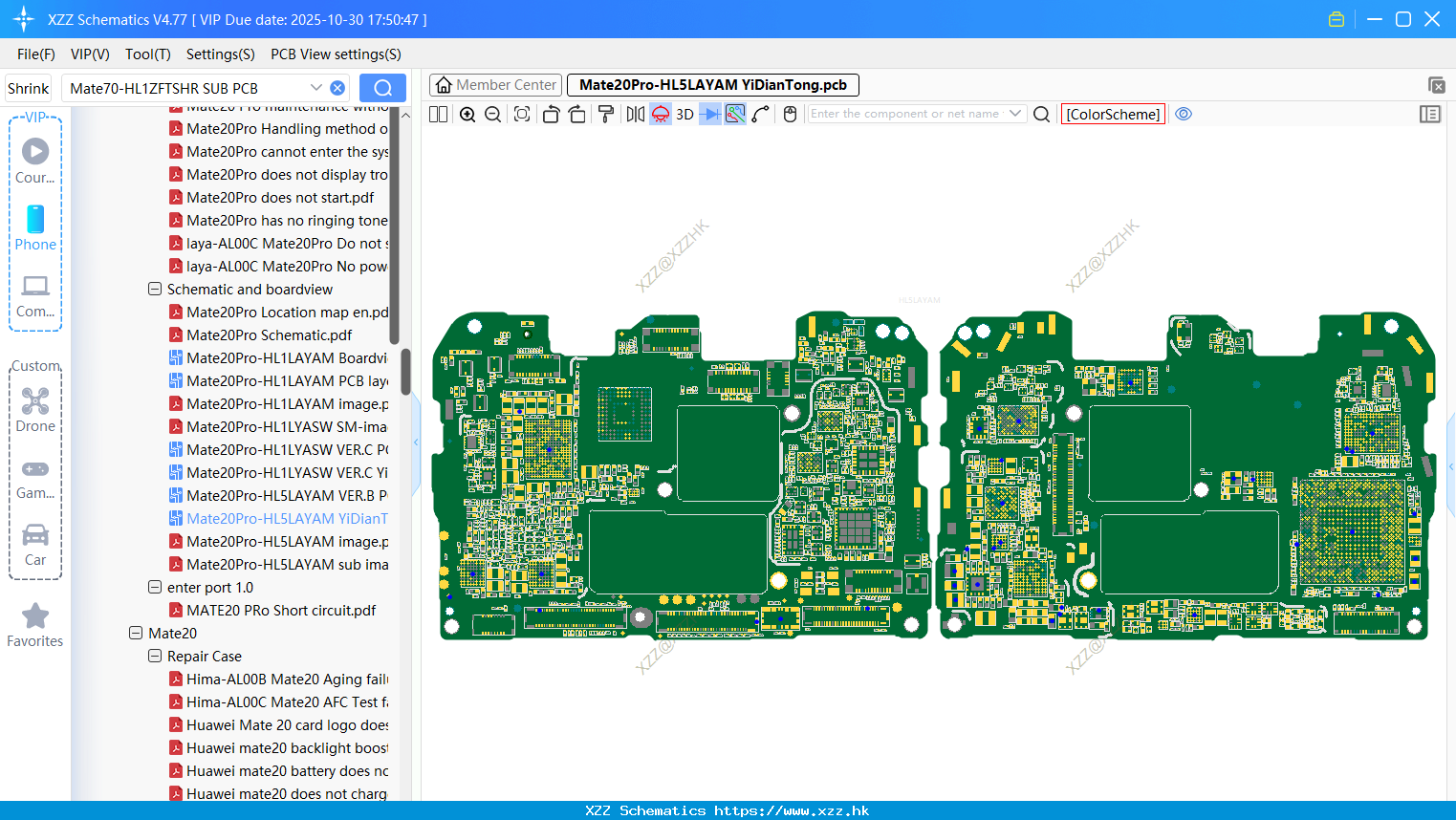1456x820 pixels.
Task: Collapse the Schematic and boardview folder
Action: [x=155, y=289]
